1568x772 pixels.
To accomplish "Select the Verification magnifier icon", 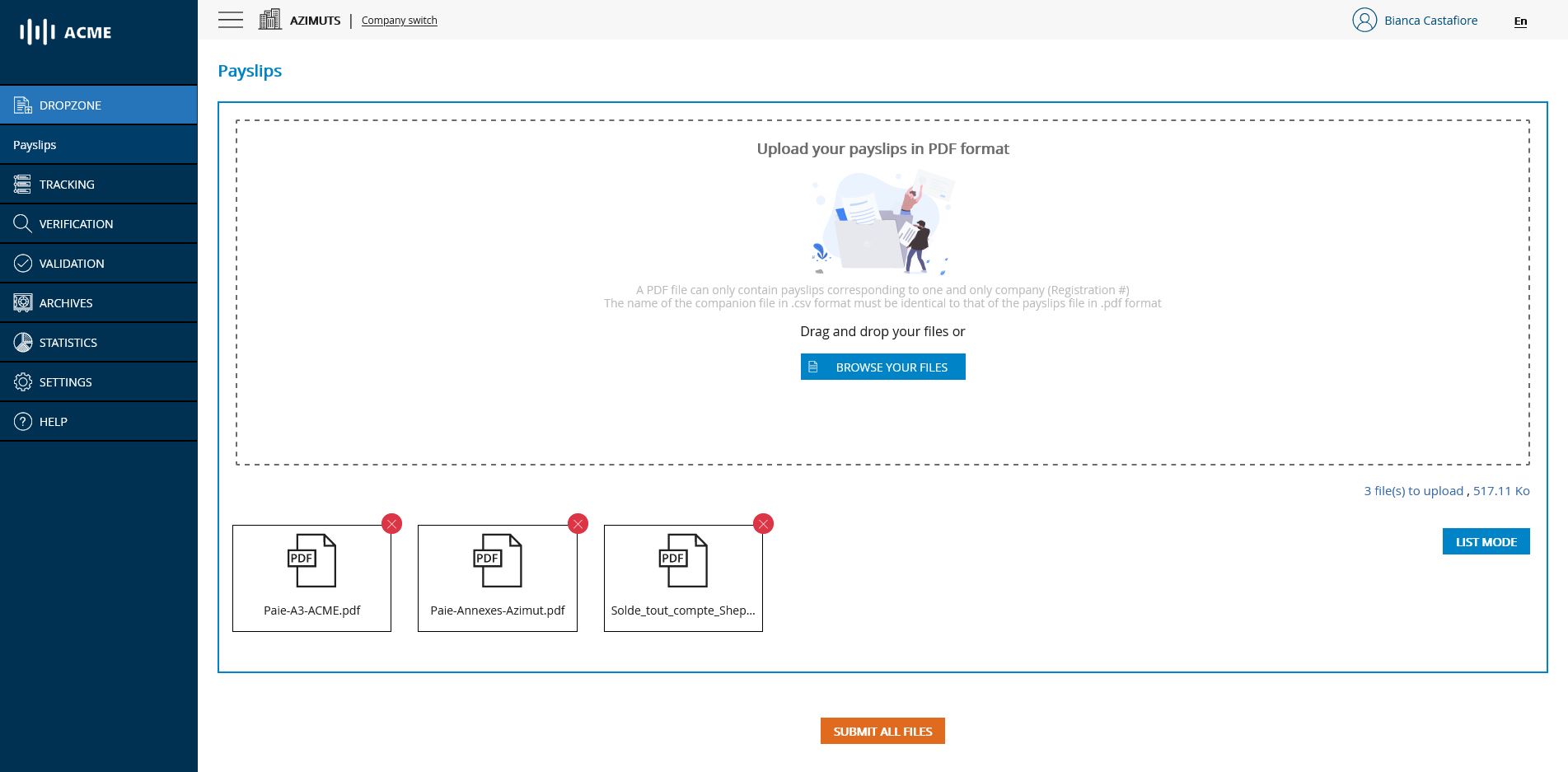I will pyautogui.click(x=22, y=223).
